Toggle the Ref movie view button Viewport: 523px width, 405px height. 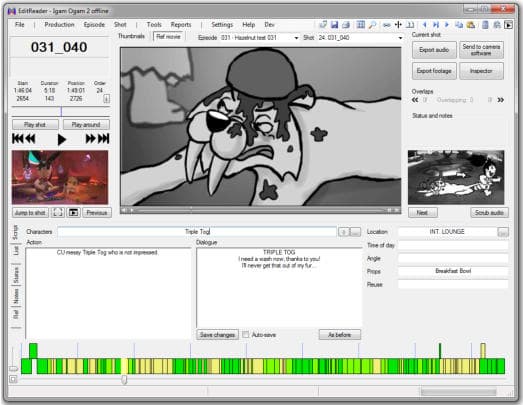(168, 37)
